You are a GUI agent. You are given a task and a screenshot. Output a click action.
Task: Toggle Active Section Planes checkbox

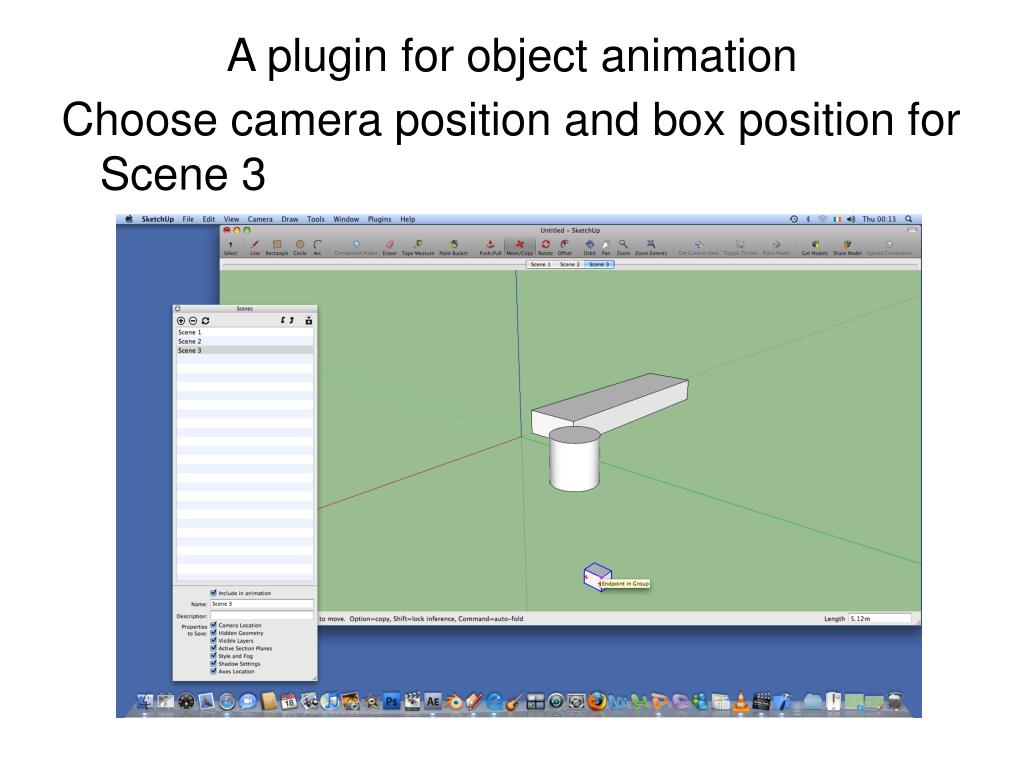click(x=214, y=648)
